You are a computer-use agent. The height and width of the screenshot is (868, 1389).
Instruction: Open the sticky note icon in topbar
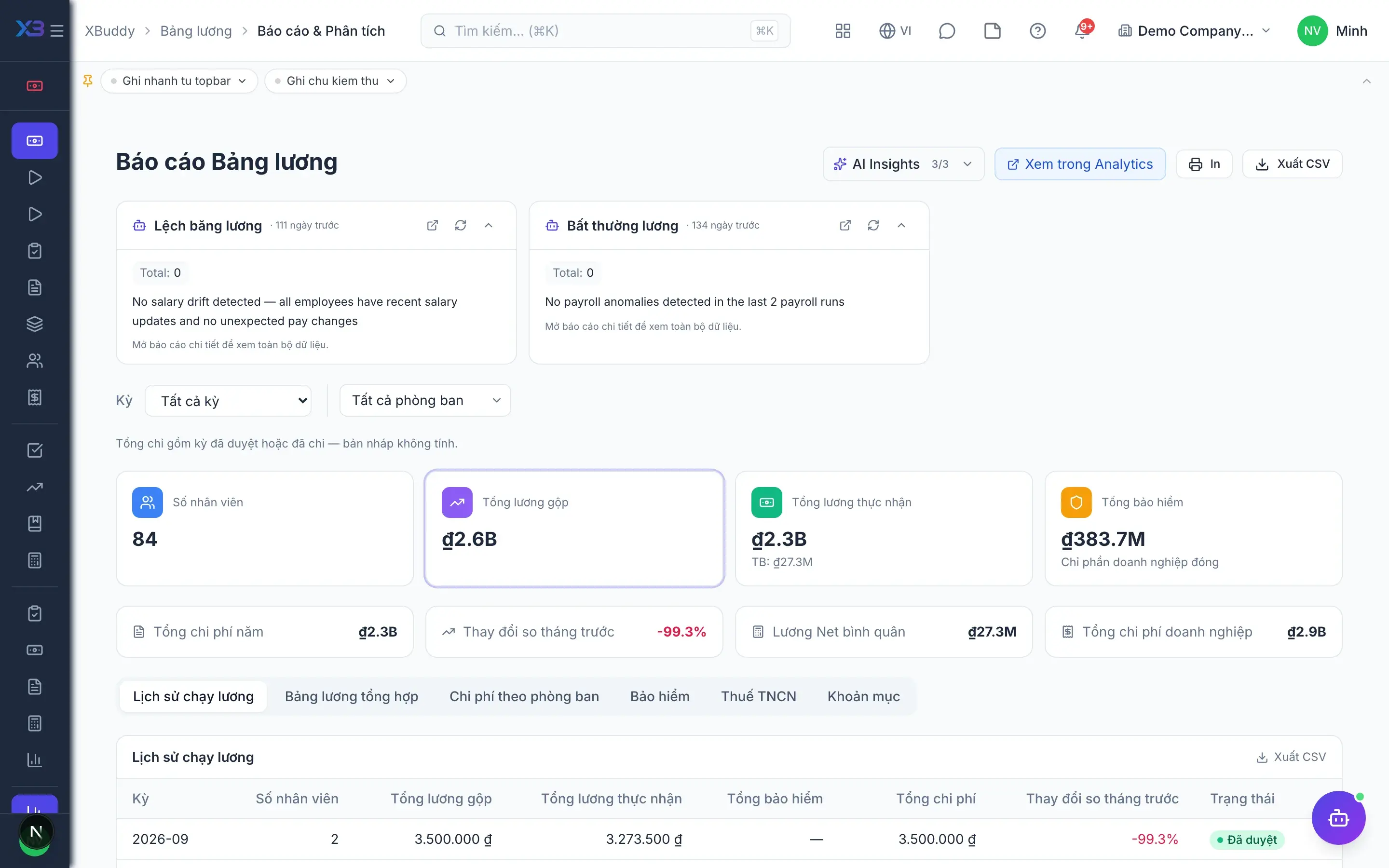992,31
